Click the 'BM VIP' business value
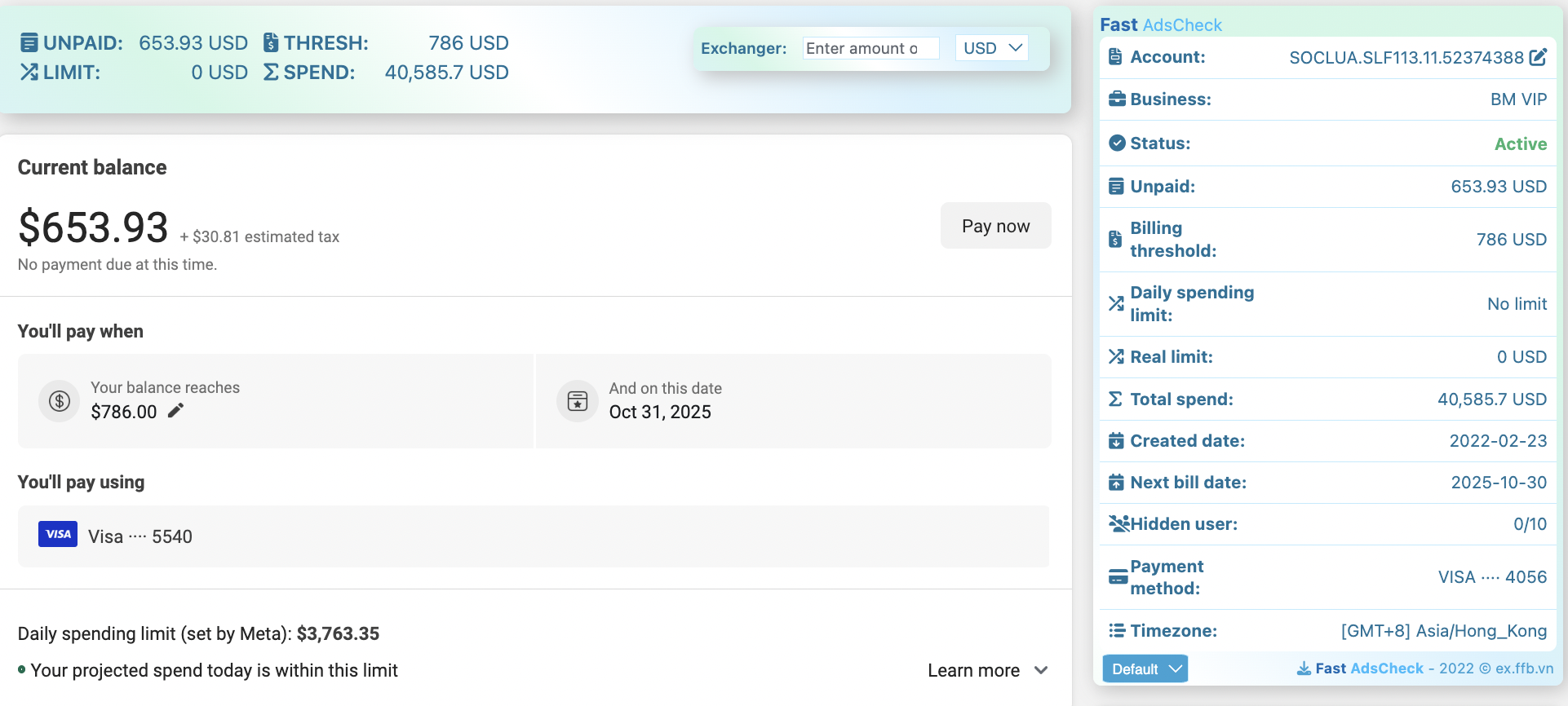The image size is (1568, 706). 1518,99
